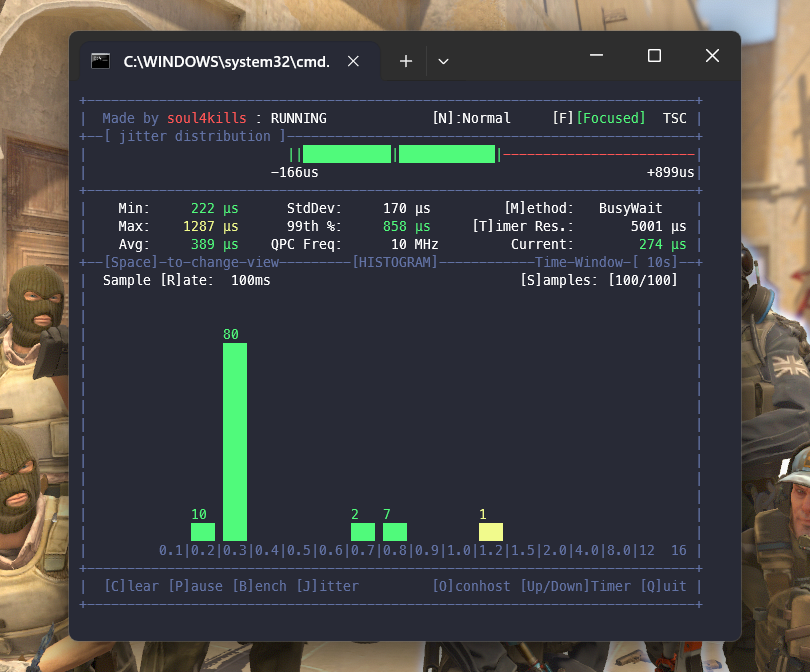Click the [B]ench command
The height and width of the screenshot is (672, 810).
click(x=259, y=586)
